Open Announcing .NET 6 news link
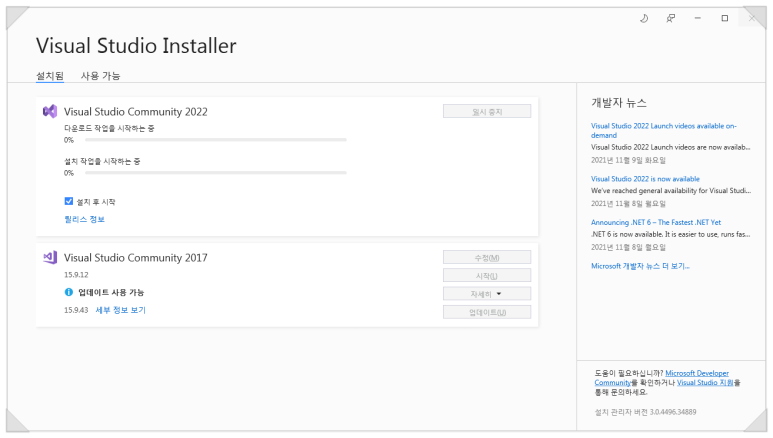773x438 pixels. [656, 222]
